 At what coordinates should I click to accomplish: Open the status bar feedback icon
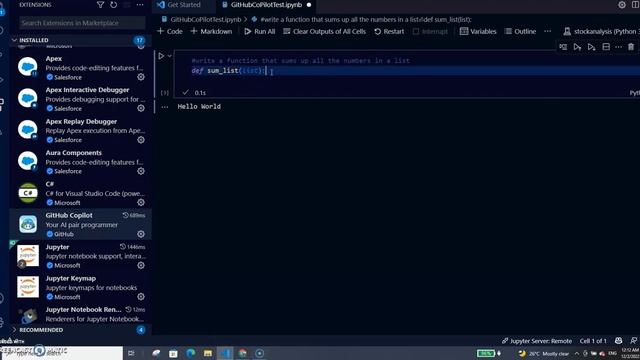pos(633,341)
